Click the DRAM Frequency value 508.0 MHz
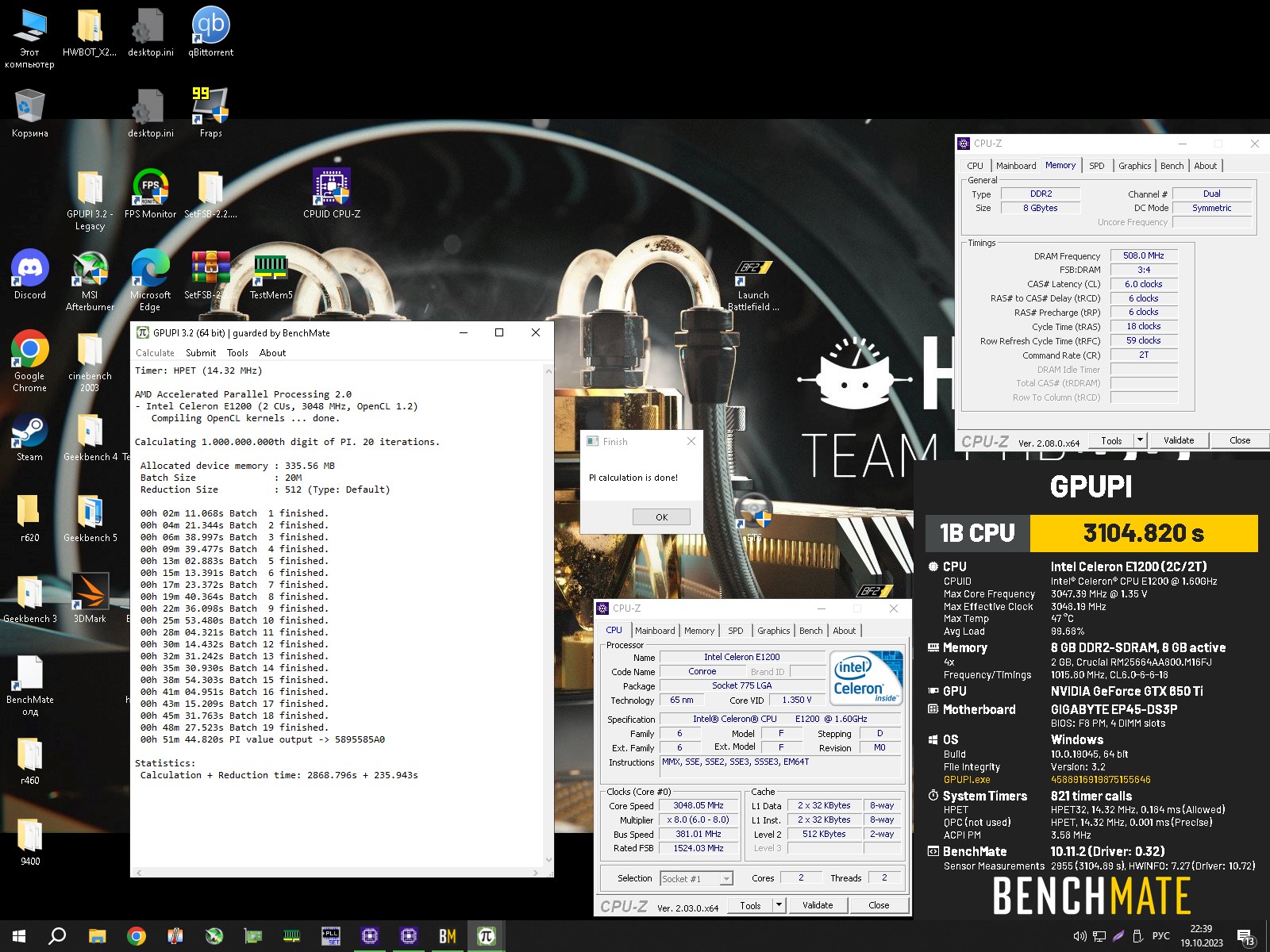1270x952 pixels. pyautogui.click(x=1143, y=255)
